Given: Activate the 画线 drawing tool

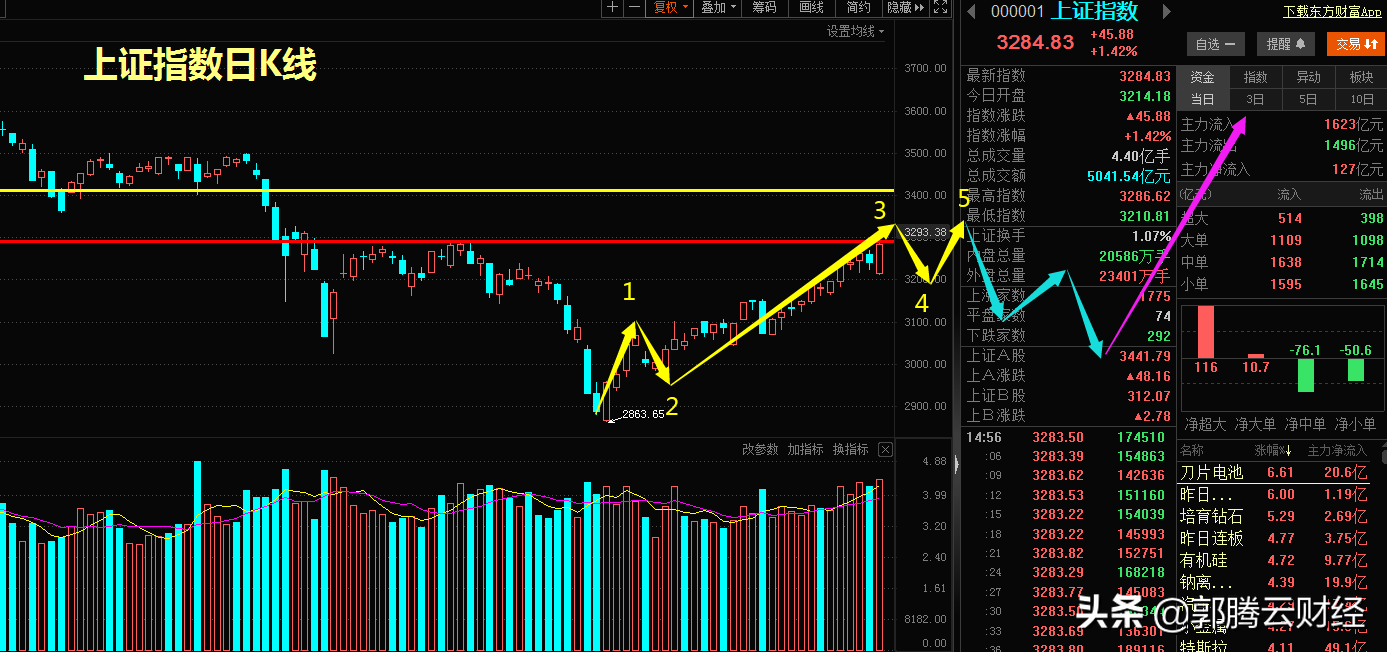Looking at the screenshot, I should point(811,8).
